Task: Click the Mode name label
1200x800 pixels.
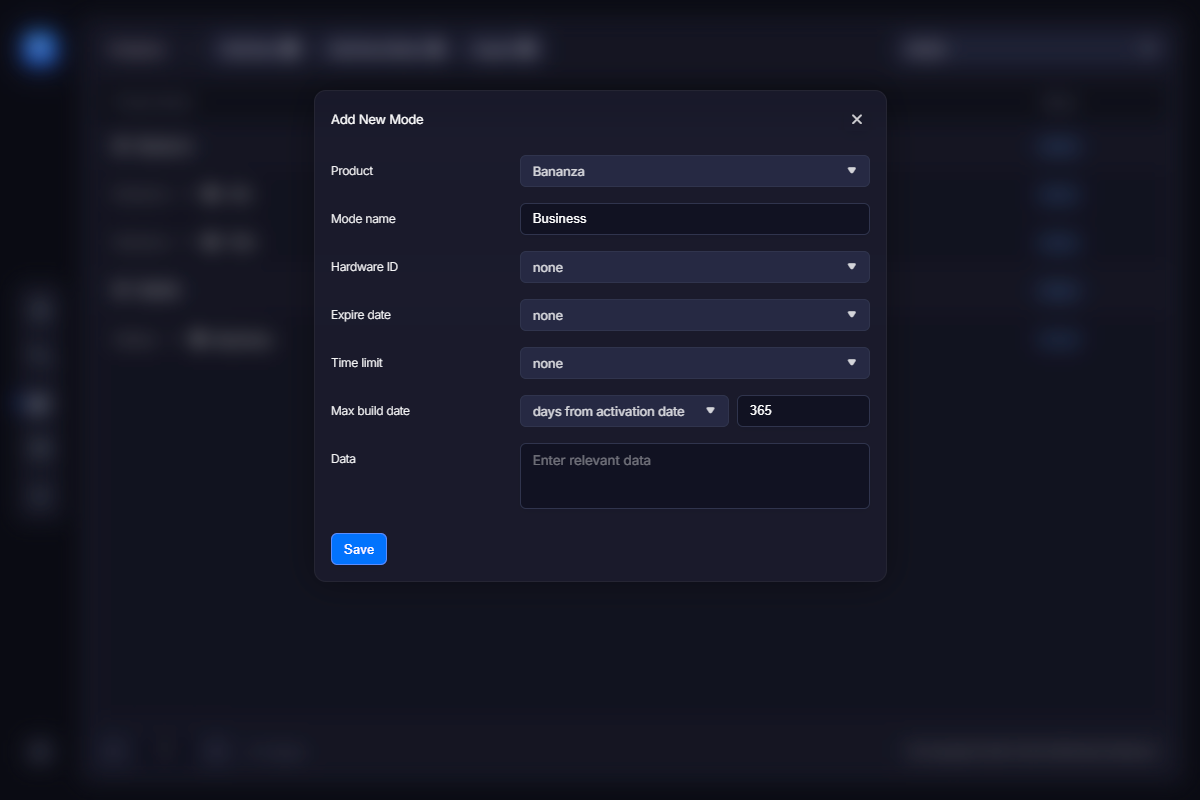Action: [x=362, y=219]
